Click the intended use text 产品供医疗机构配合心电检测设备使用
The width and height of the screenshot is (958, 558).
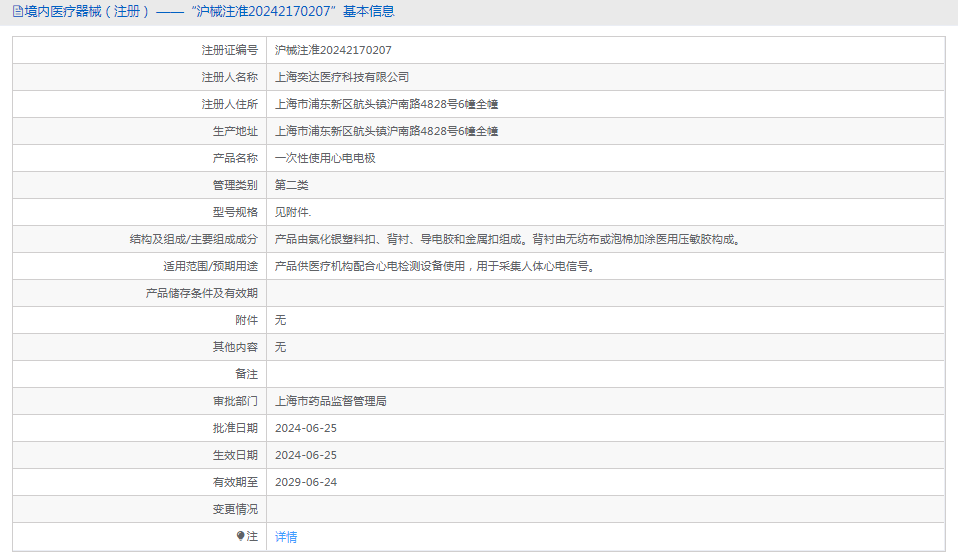tap(435, 266)
